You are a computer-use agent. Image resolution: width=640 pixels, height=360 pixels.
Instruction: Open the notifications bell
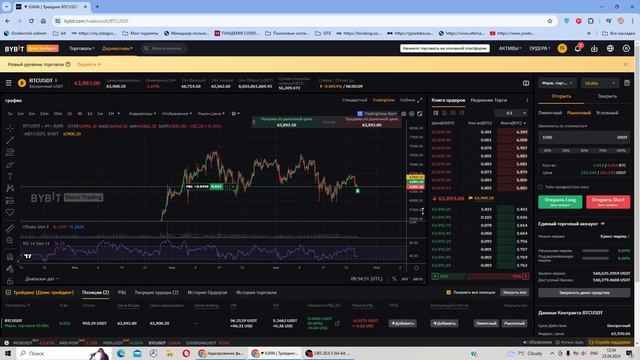coord(578,49)
